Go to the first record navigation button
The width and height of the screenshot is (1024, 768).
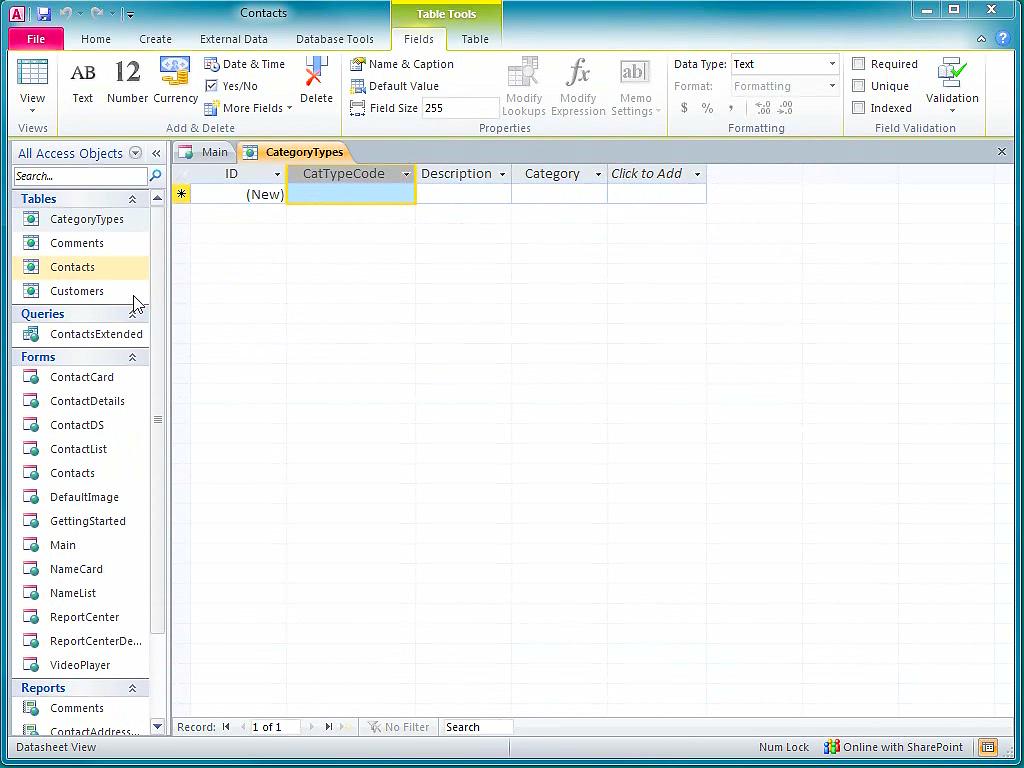[x=226, y=727]
